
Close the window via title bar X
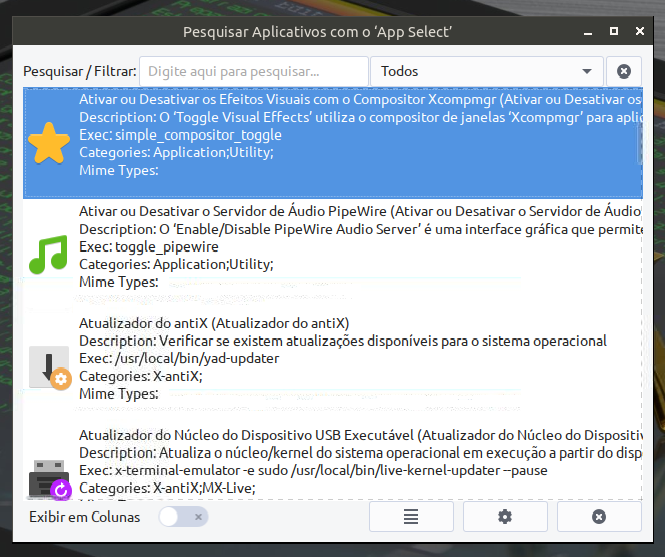pos(640,31)
